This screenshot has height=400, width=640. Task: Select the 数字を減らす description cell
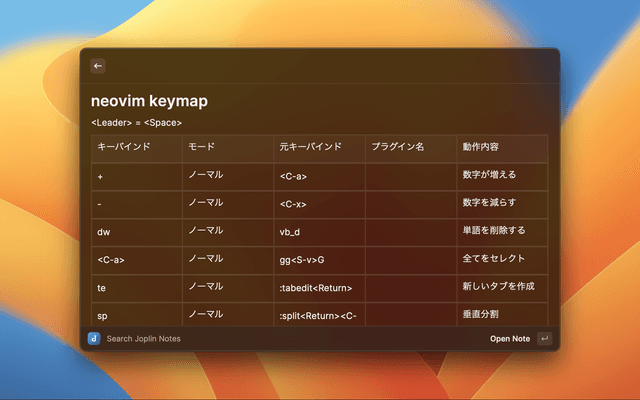(489, 203)
